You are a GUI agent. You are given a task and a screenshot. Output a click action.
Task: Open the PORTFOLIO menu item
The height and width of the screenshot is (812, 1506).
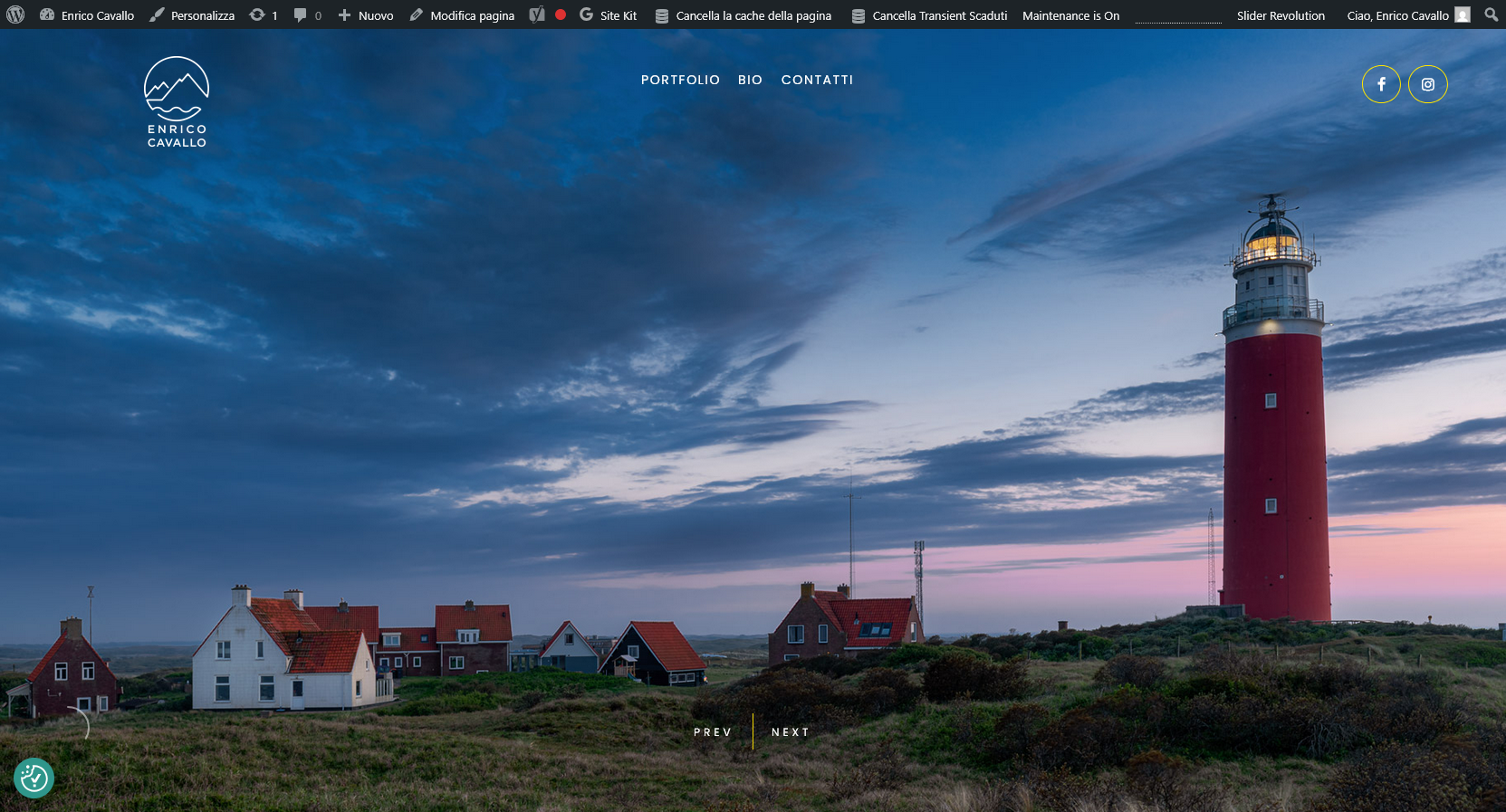coord(680,80)
